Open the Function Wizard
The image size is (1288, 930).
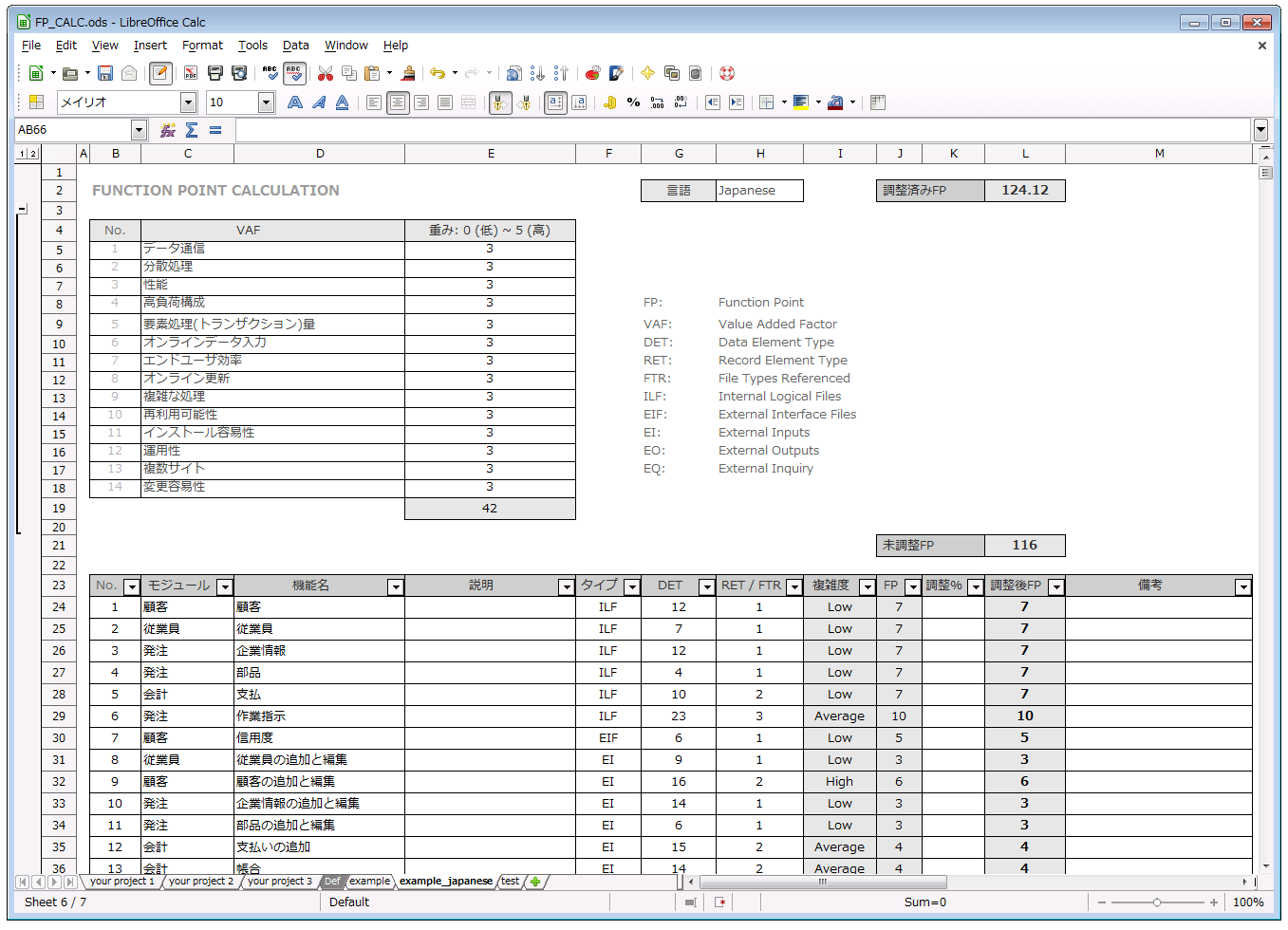tap(168, 129)
